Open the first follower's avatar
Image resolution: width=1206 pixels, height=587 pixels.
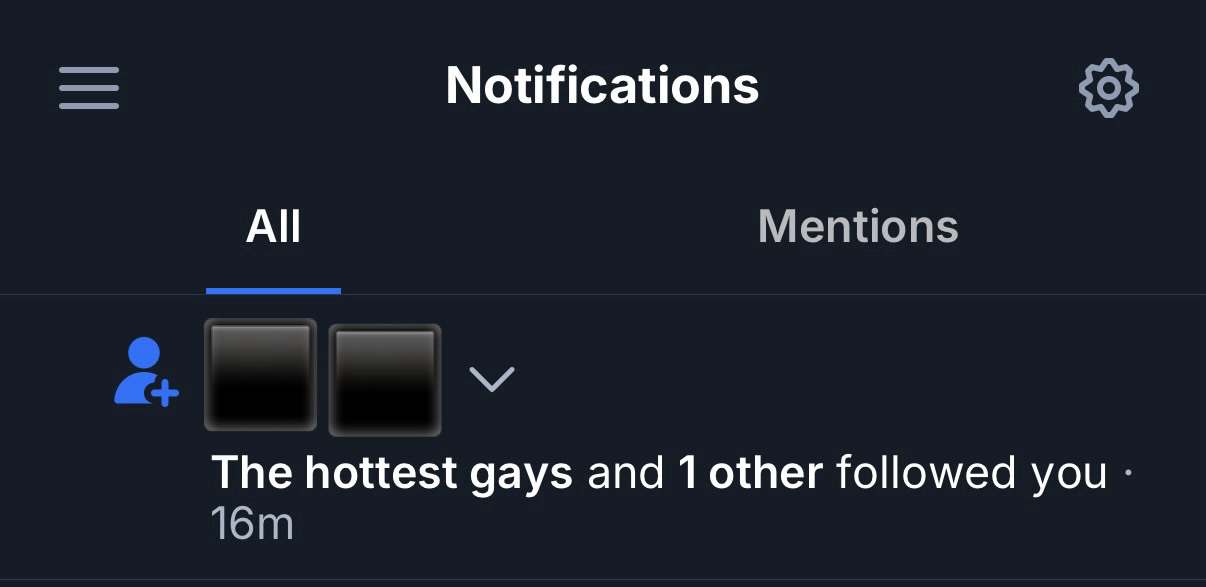click(x=260, y=375)
